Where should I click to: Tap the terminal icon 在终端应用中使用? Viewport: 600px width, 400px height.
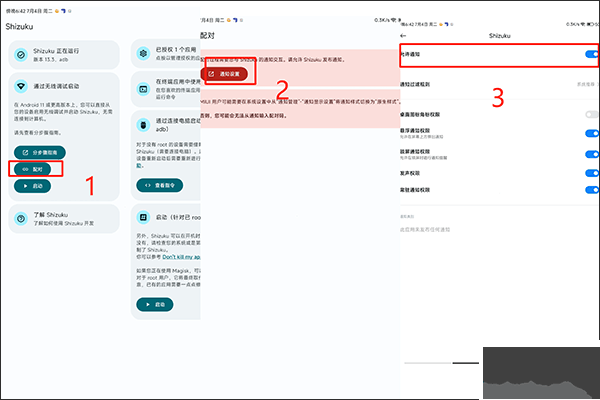pos(142,87)
